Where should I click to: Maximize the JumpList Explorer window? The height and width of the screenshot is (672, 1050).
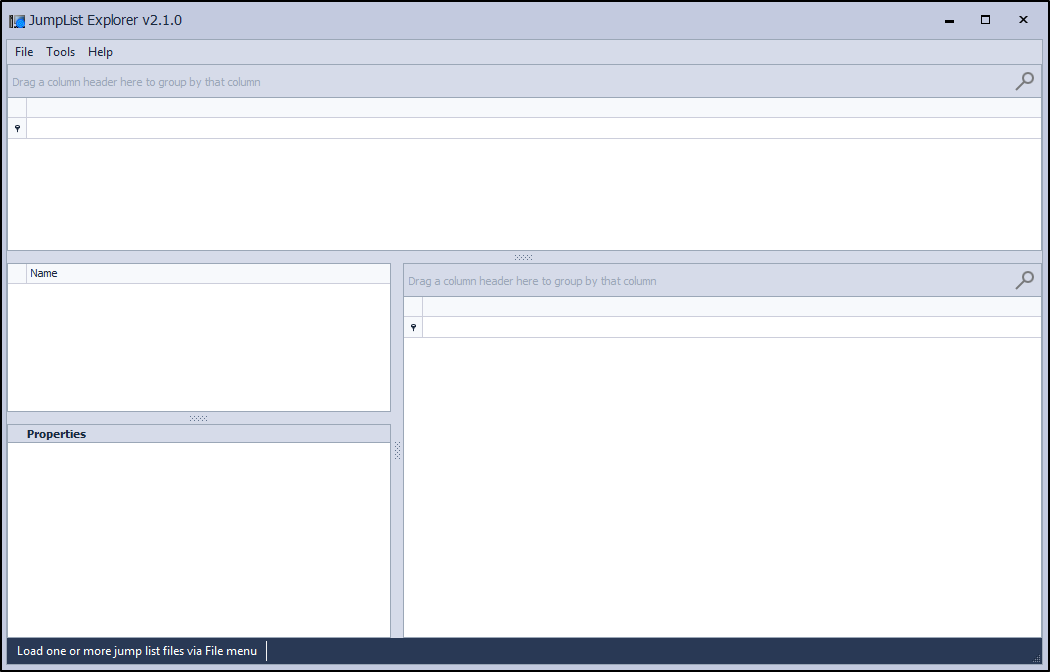click(x=985, y=20)
